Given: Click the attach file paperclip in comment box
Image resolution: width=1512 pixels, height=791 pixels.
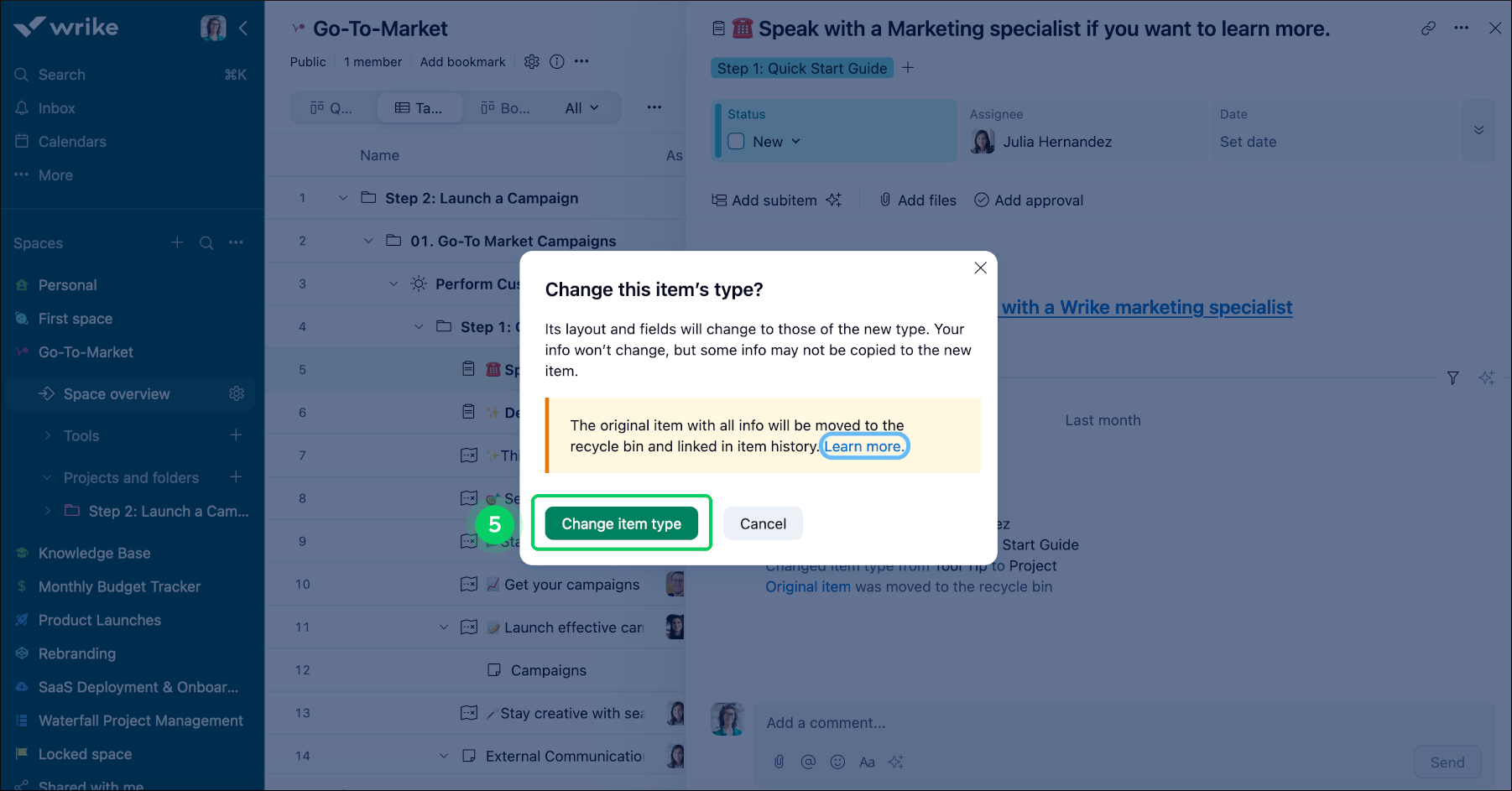Looking at the screenshot, I should [x=779, y=762].
